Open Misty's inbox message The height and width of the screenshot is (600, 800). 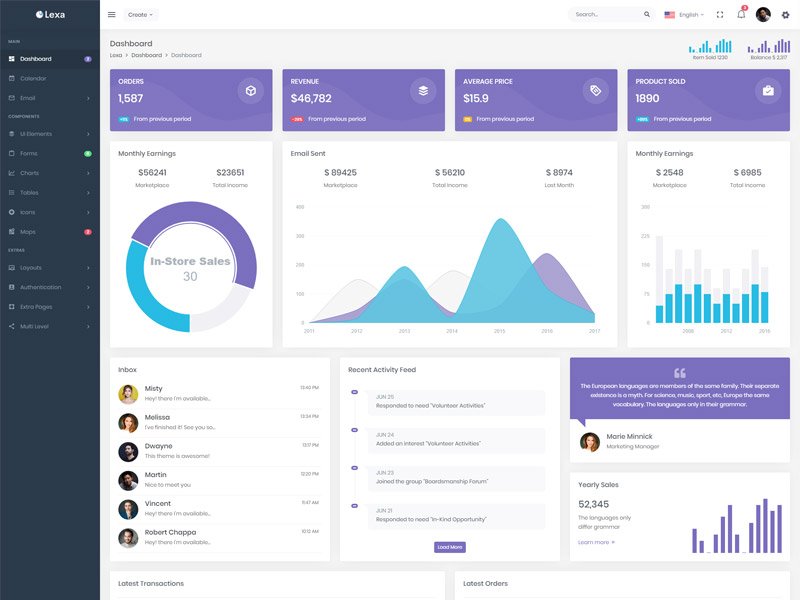click(219, 393)
